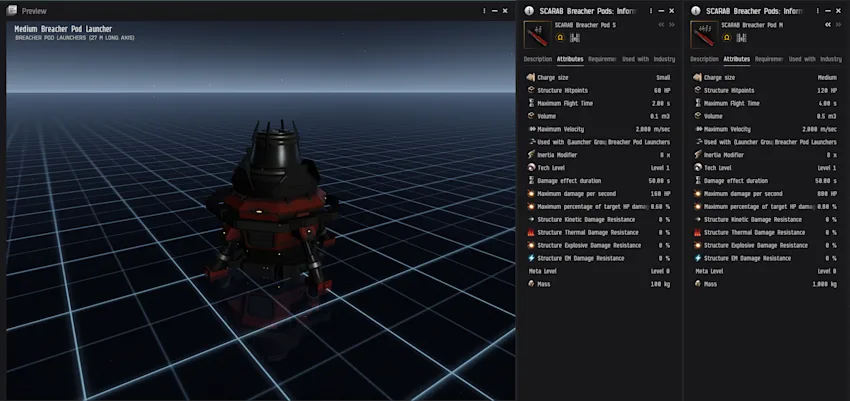The height and width of the screenshot is (401, 850).
Task: Click the Kinetic Damage Resistance icon for Pod M
Action: coord(698,219)
